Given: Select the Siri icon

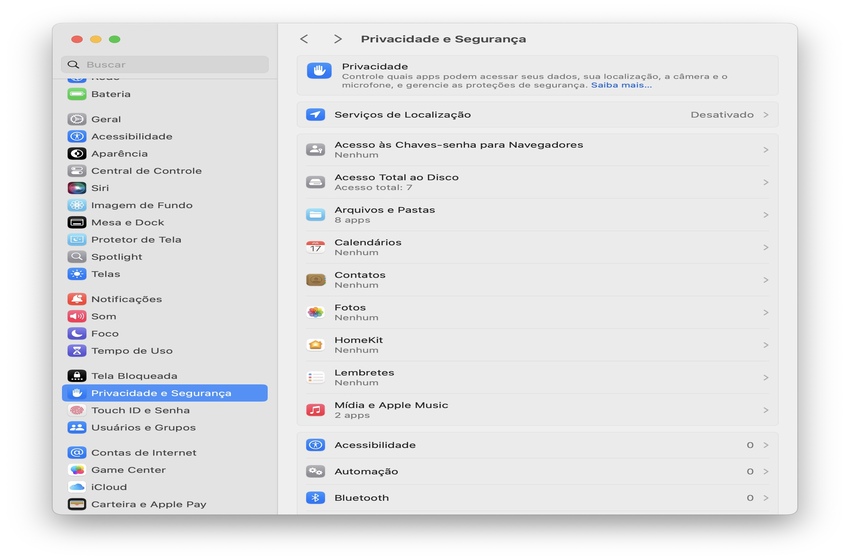Looking at the screenshot, I should 76,188.
